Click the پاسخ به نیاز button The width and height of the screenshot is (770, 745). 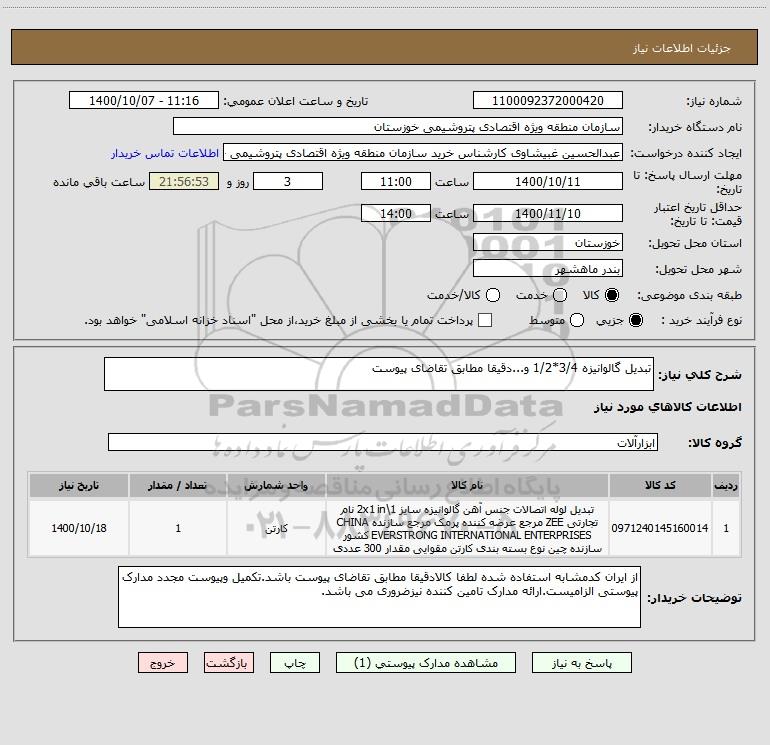click(x=581, y=663)
